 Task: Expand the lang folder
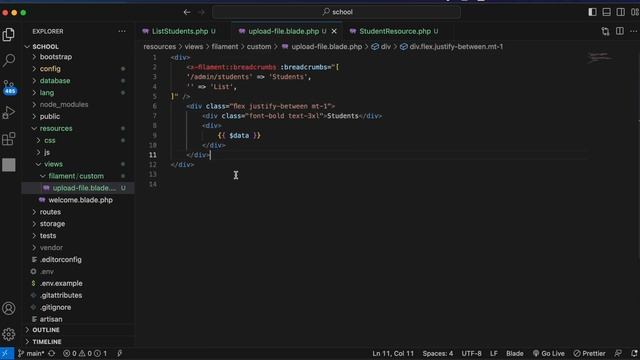78,93
